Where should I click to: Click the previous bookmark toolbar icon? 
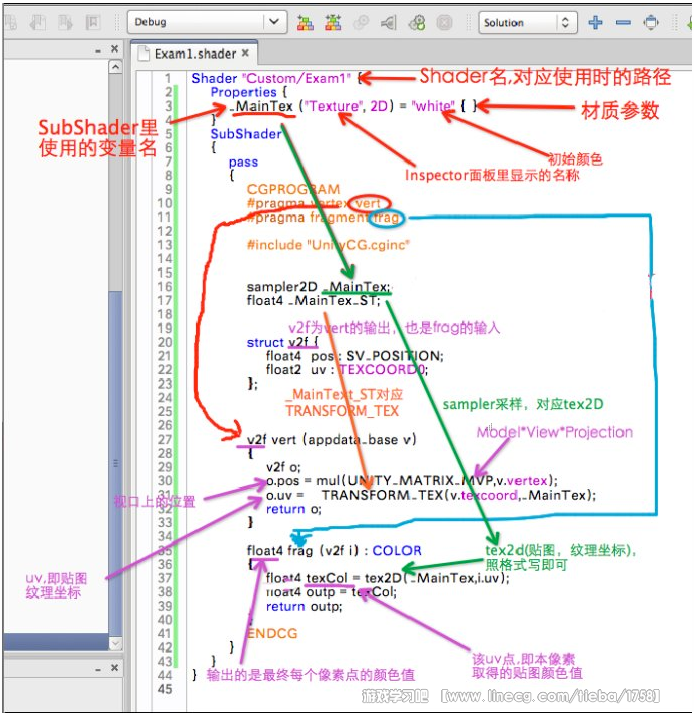click(37, 22)
